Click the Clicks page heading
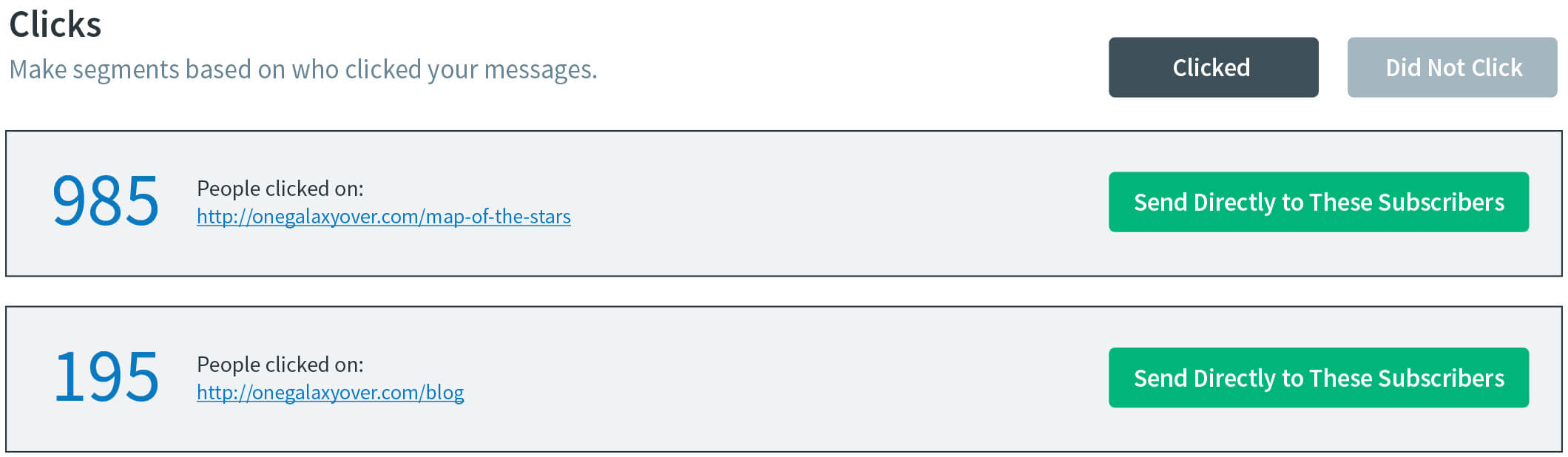Screen dimensions: 1568x457 (56, 23)
